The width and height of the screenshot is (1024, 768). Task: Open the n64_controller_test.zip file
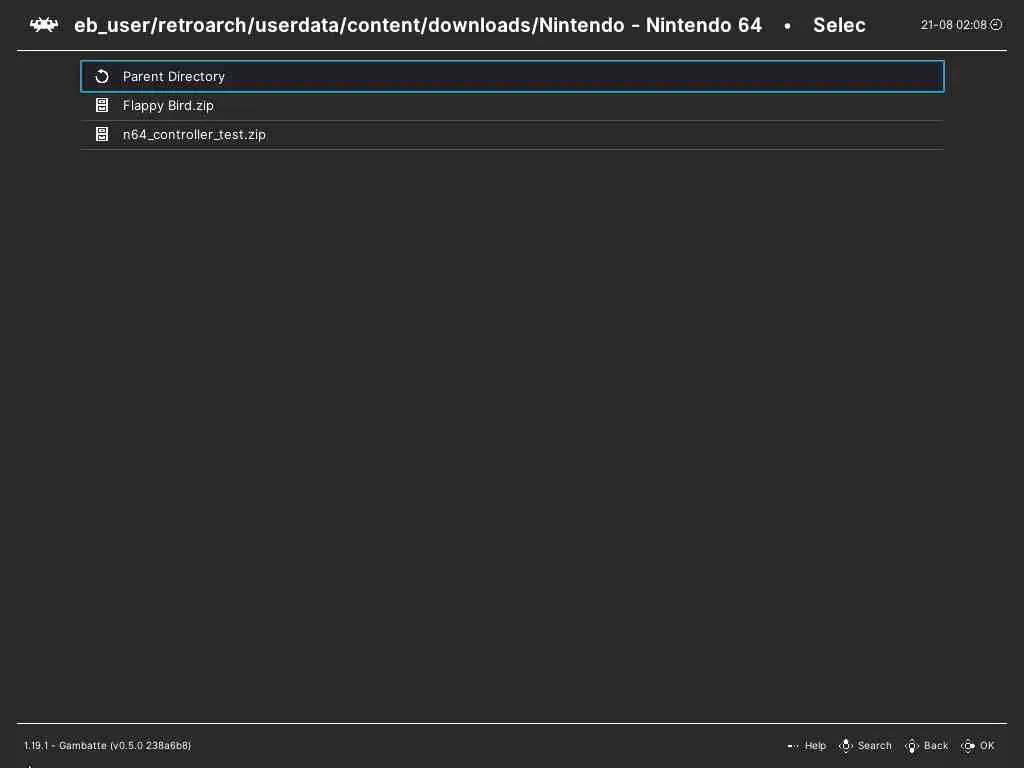[512, 135]
